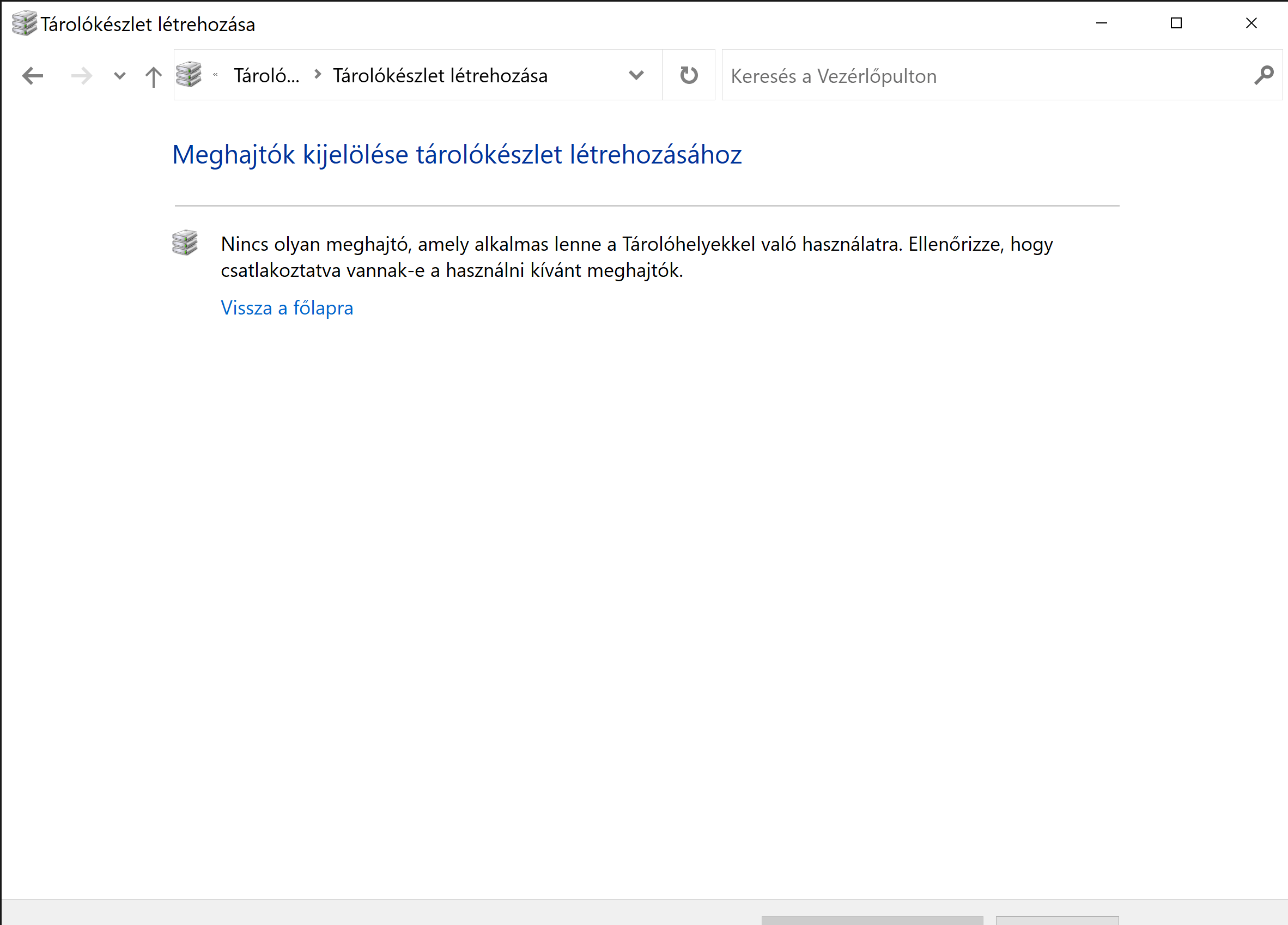Viewport: 1288px width, 925px height.
Task: Maximize the Tárolókészlet létrehozása window
Action: pyautogui.click(x=1176, y=23)
